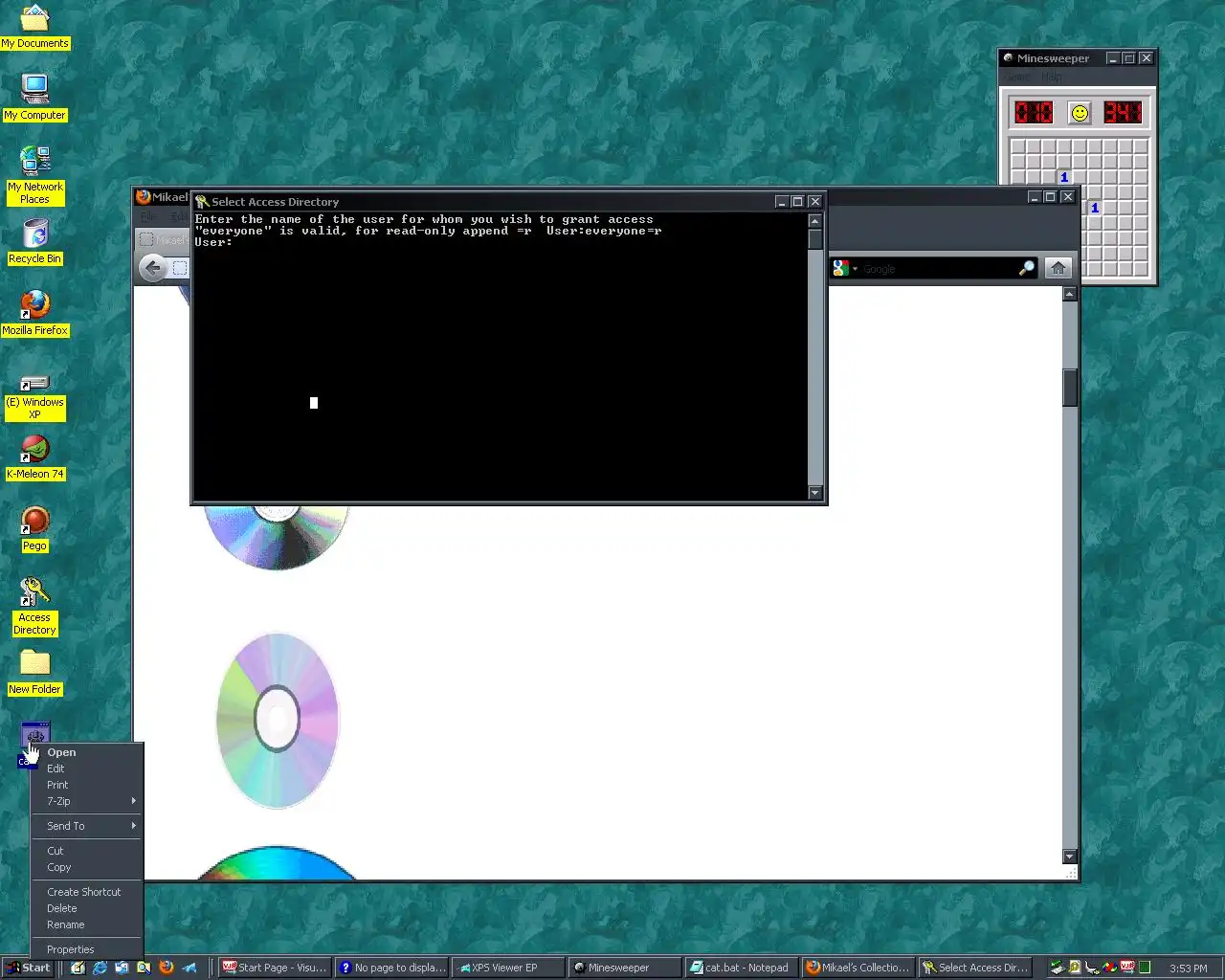Choose Copy from the context menu
The height and width of the screenshot is (980, 1225).
[86, 867]
